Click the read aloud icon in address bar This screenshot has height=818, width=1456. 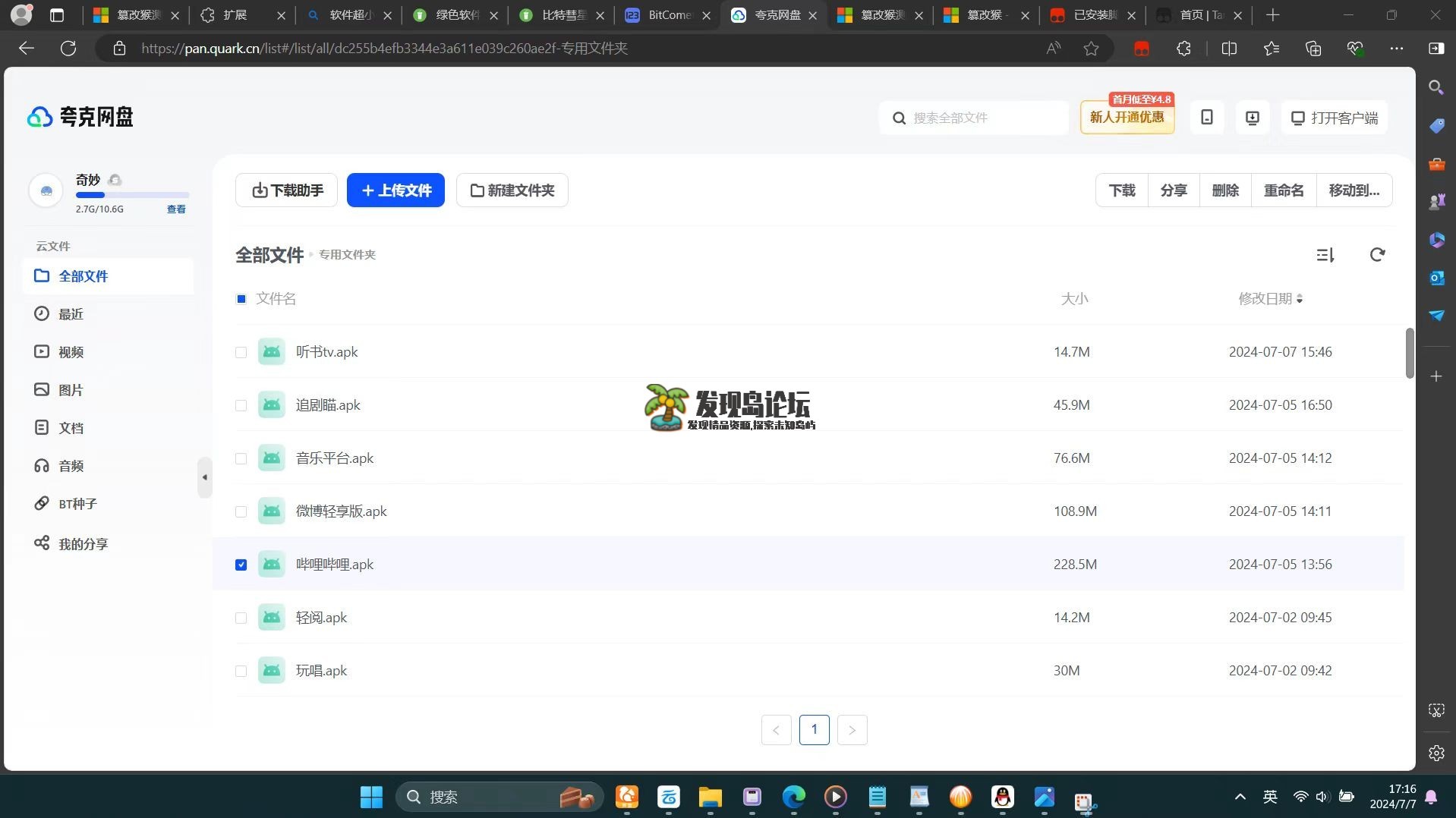(x=1053, y=49)
